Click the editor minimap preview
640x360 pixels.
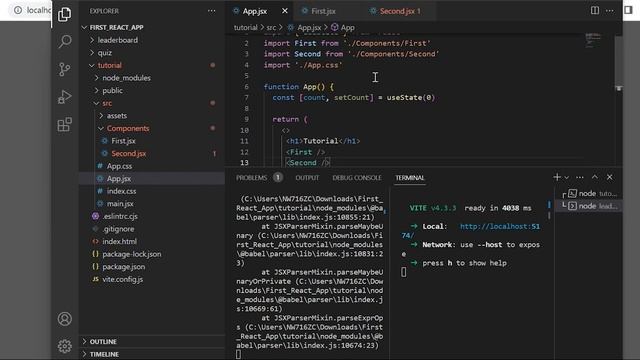(x=593, y=40)
